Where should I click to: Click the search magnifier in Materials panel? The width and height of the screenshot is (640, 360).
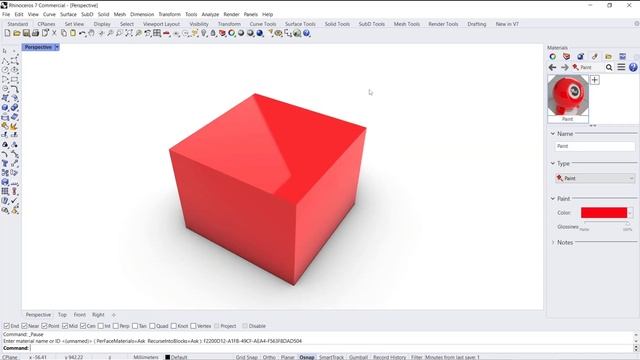(609, 67)
